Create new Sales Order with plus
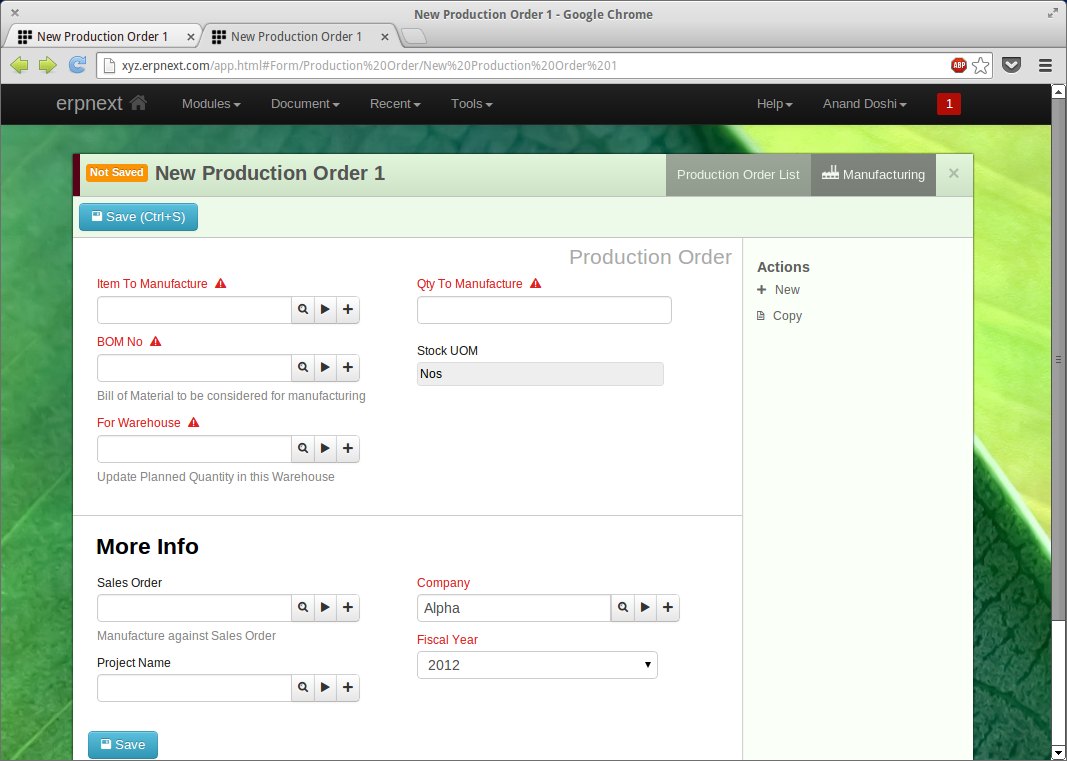The height and width of the screenshot is (761, 1067). [x=348, y=608]
